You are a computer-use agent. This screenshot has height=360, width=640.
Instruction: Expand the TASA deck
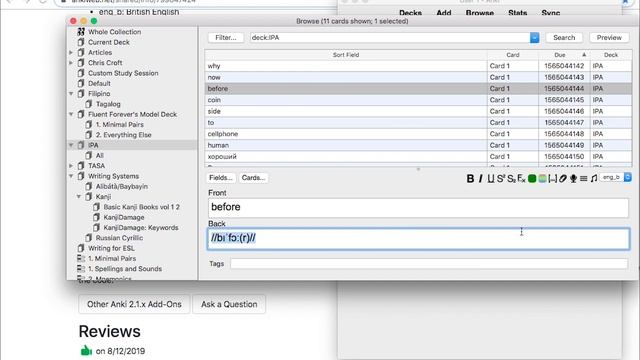pyautogui.click(x=71, y=166)
